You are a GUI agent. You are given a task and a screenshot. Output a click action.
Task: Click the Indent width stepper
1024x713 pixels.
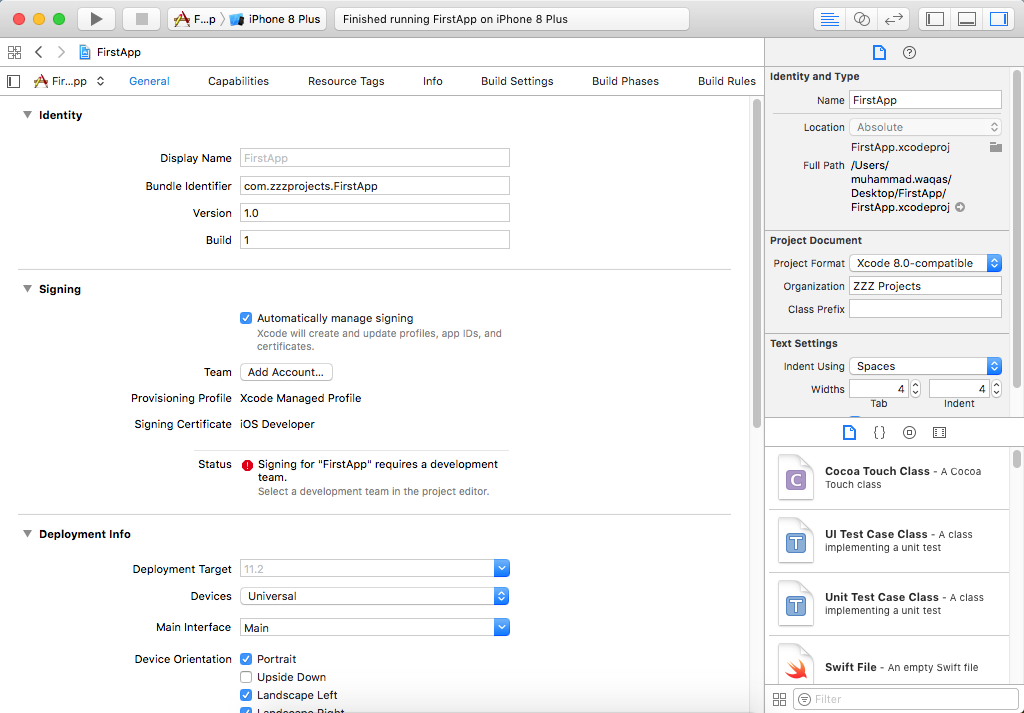[996, 389]
